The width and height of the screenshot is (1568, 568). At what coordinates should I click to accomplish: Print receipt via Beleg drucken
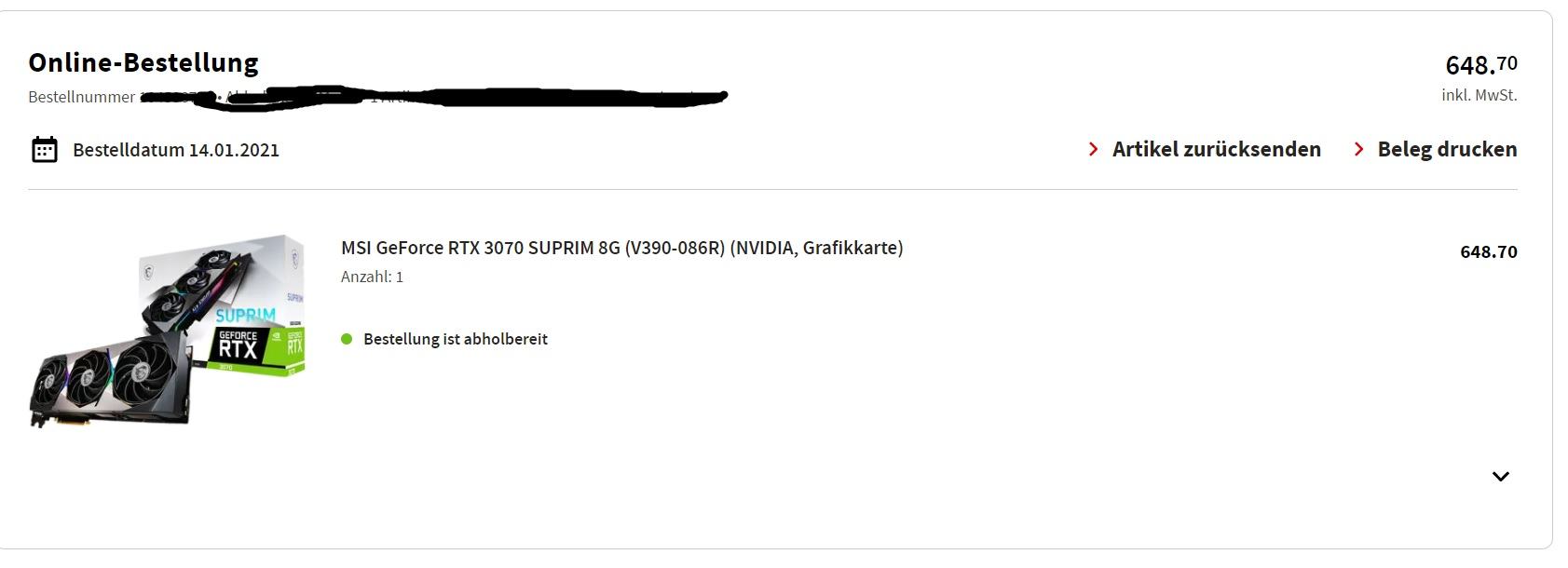(1447, 150)
